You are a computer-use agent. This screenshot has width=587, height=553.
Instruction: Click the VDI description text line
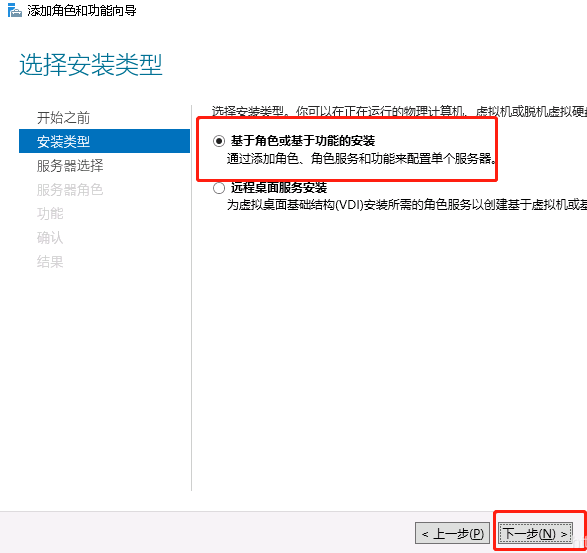click(407, 205)
